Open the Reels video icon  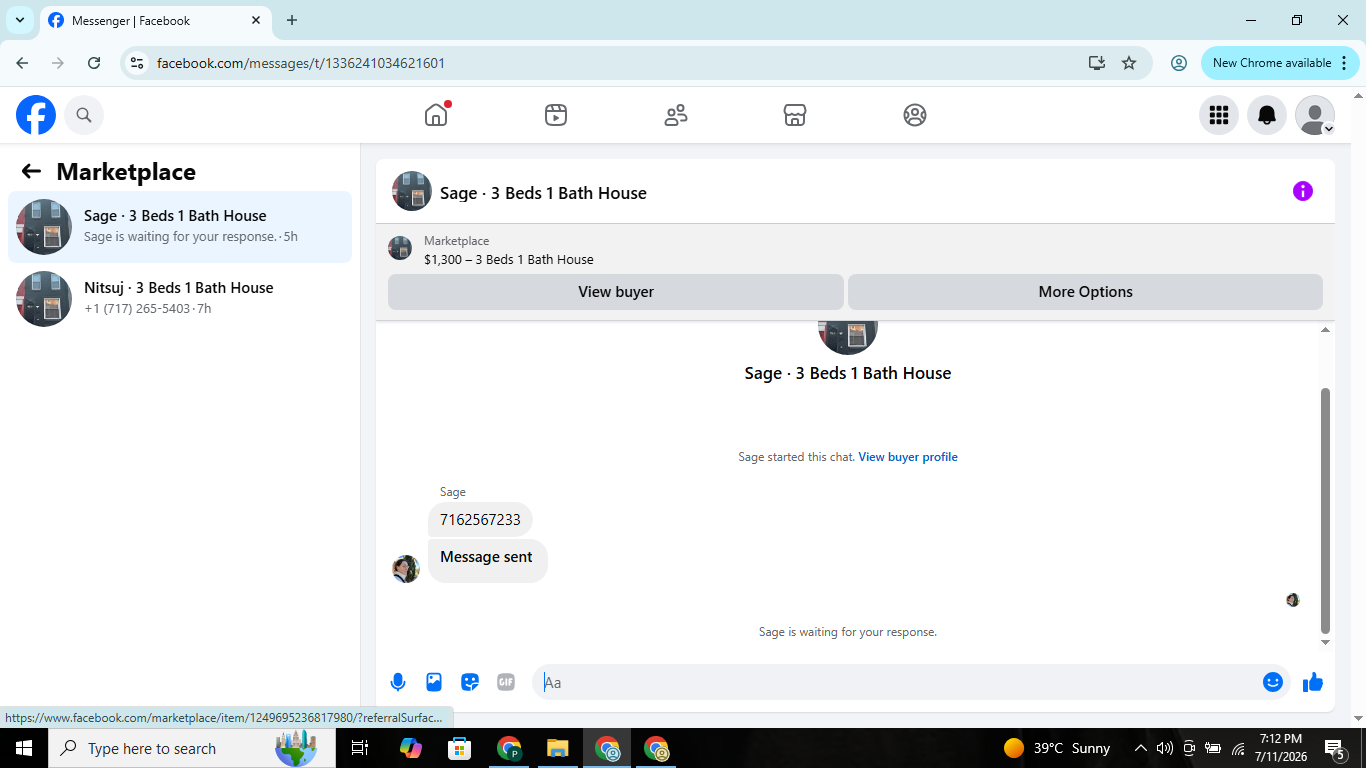pos(556,115)
